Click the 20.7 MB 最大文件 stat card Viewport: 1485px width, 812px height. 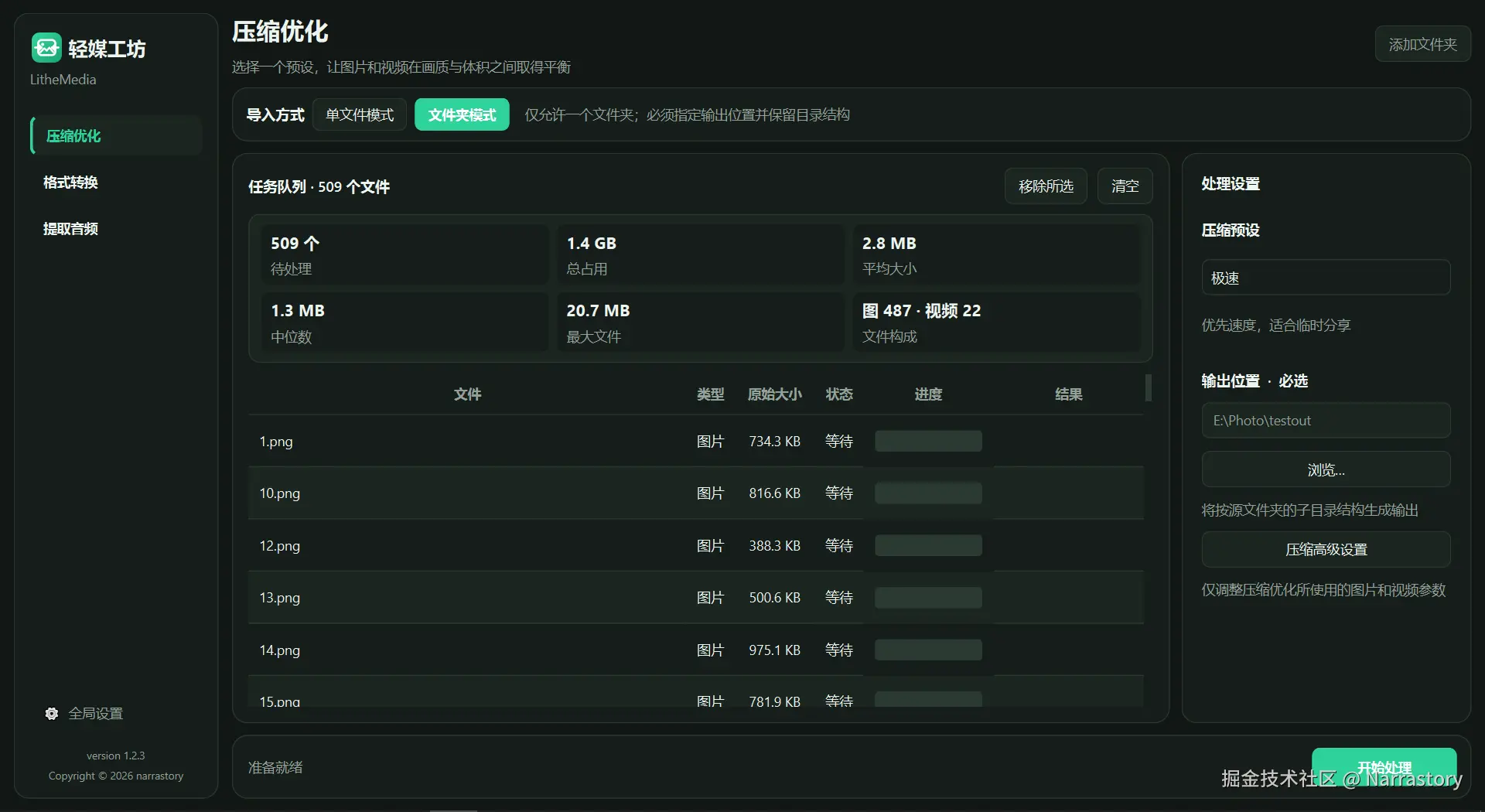coord(701,322)
